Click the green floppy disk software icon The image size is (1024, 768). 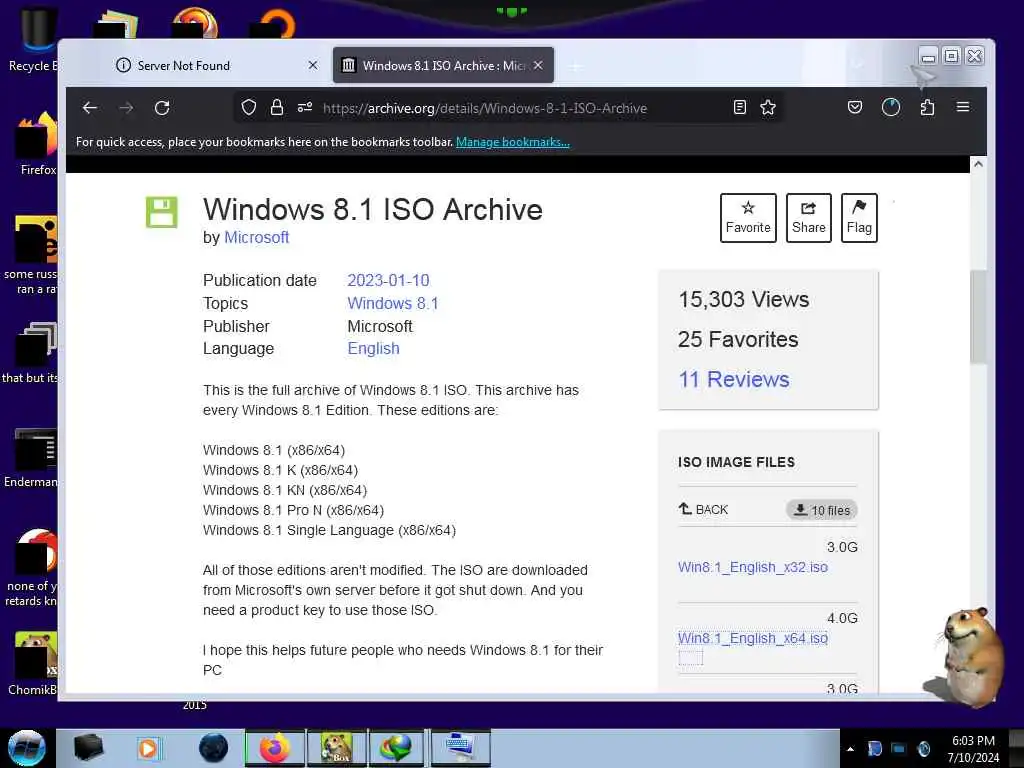click(x=161, y=212)
